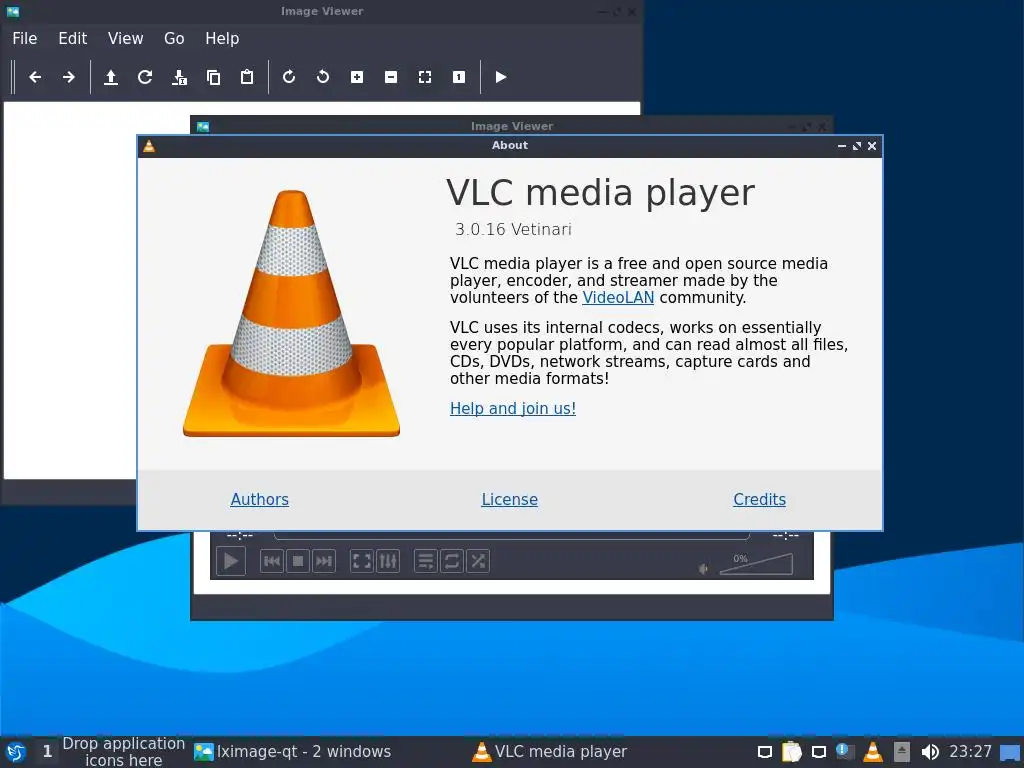Toggle loop mode in VLC controls
This screenshot has width=1024, height=768.
(x=452, y=561)
